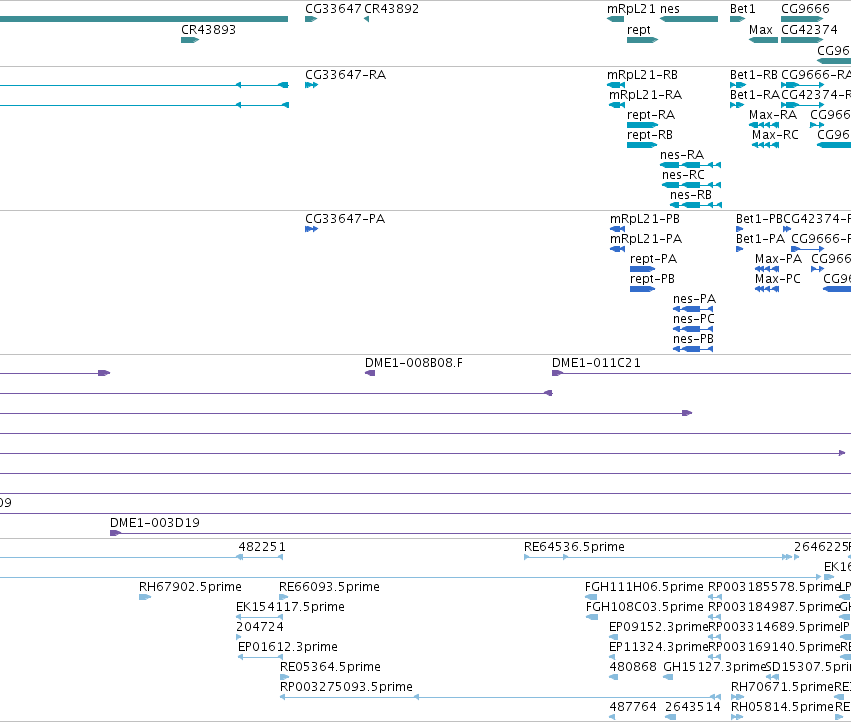Screen dimensions: 851x722
Task: Select the Max-PC protein feature
Action: click(x=767, y=289)
